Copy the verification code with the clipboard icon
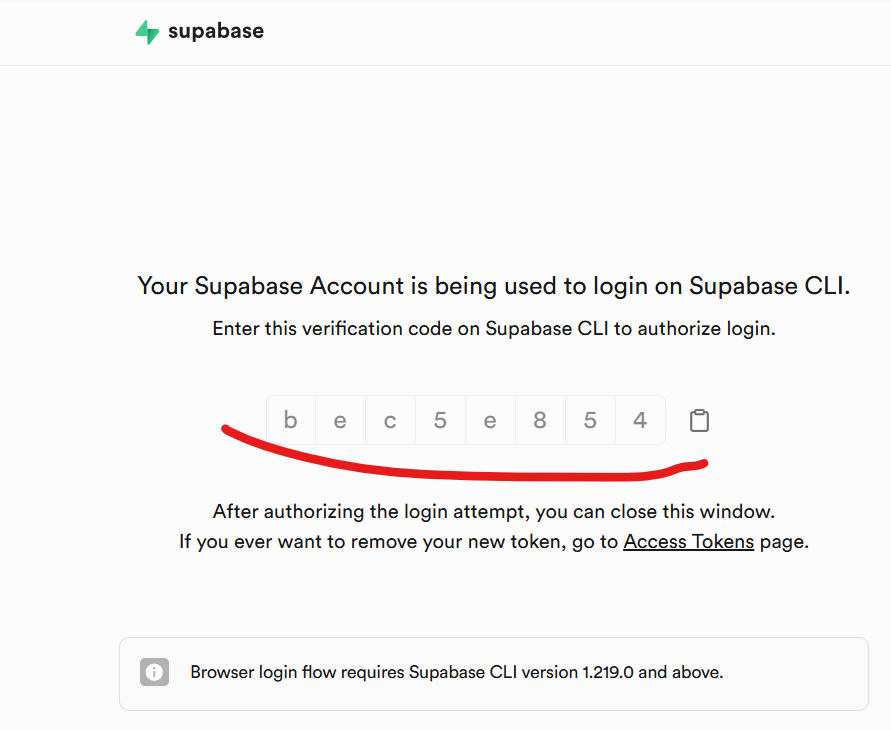Image resolution: width=891 pixels, height=730 pixels. (x=699, y=421)
